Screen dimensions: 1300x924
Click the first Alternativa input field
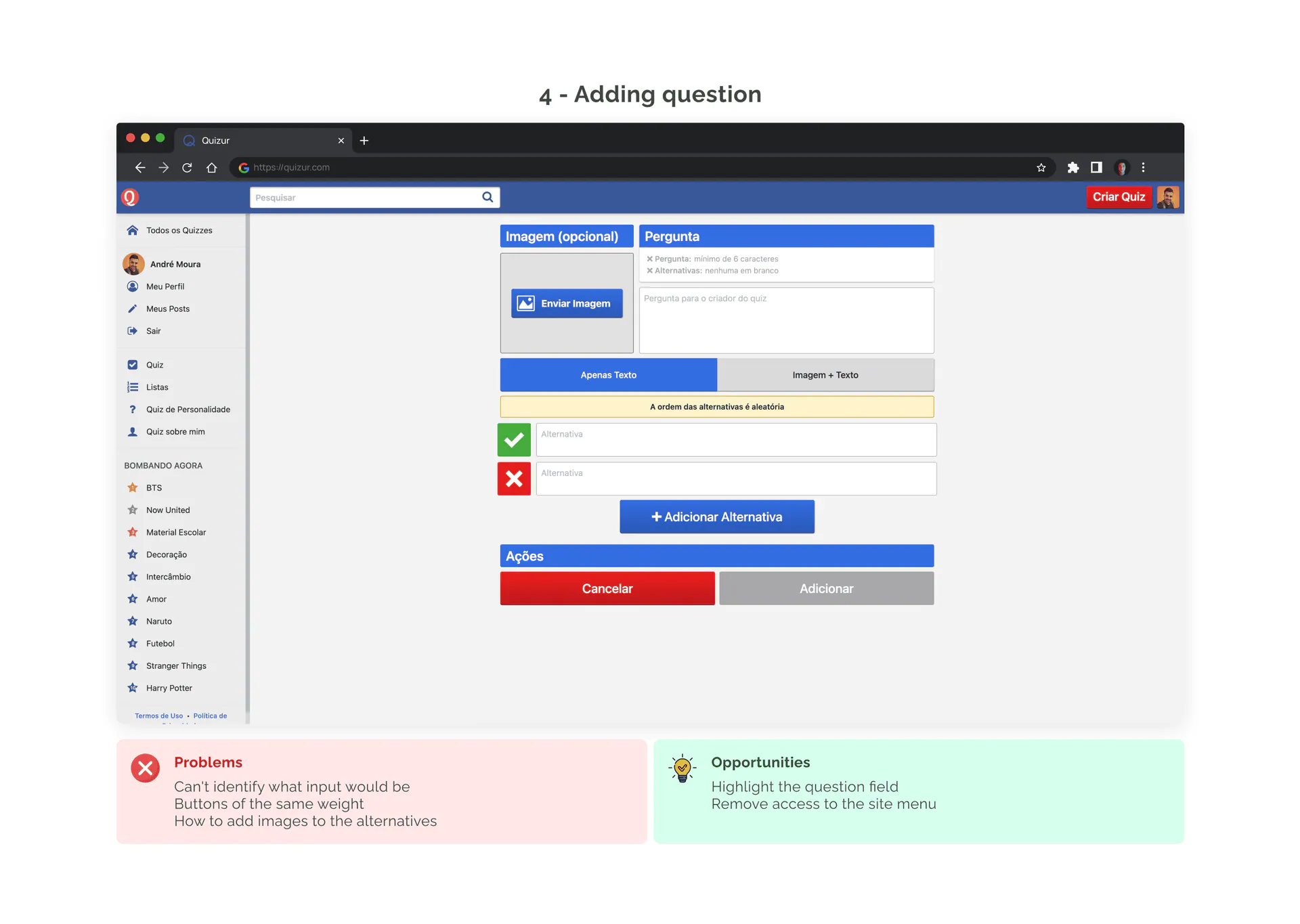(x=736, y=440)
